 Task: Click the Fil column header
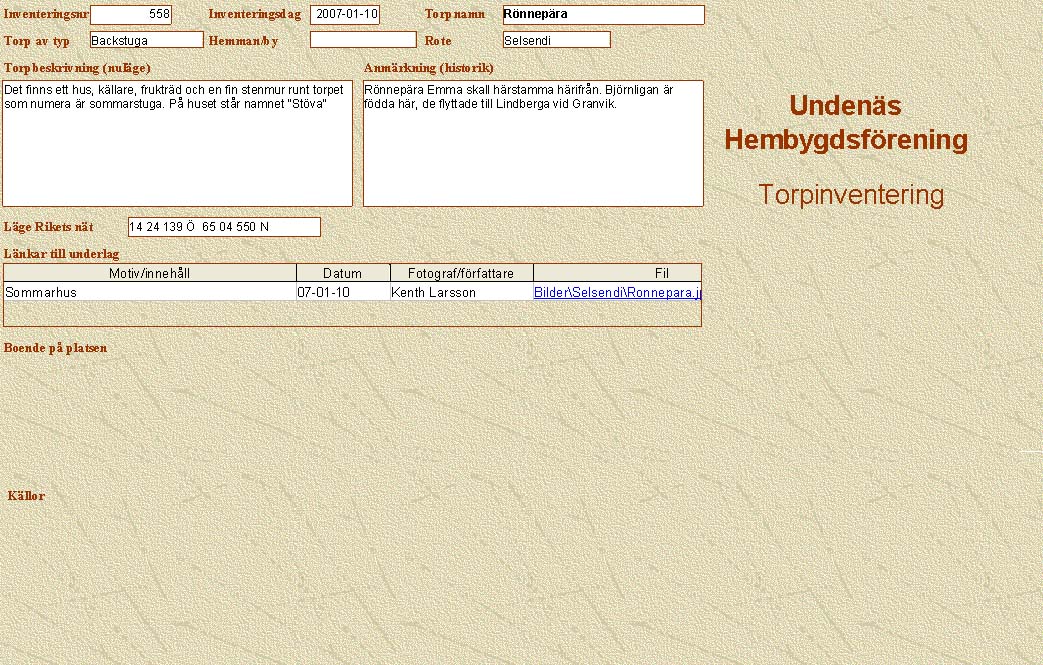pyautogui.click(x=617, y=273)
